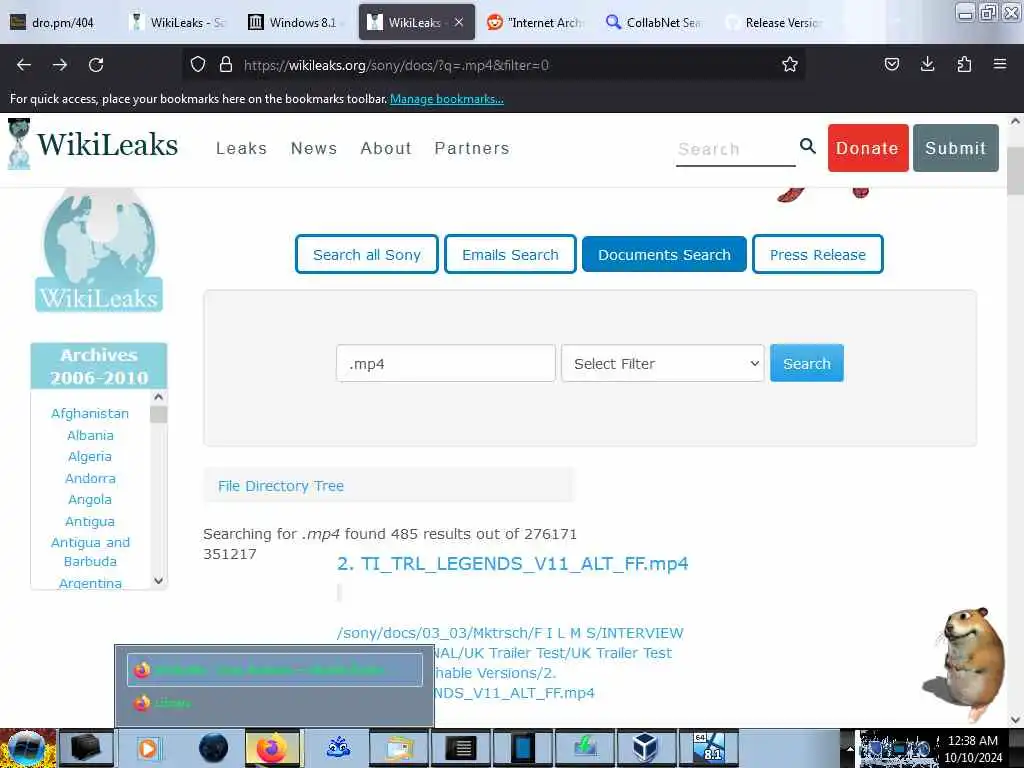
Task: Open the Partners navigation item
Action: [472, 148]
